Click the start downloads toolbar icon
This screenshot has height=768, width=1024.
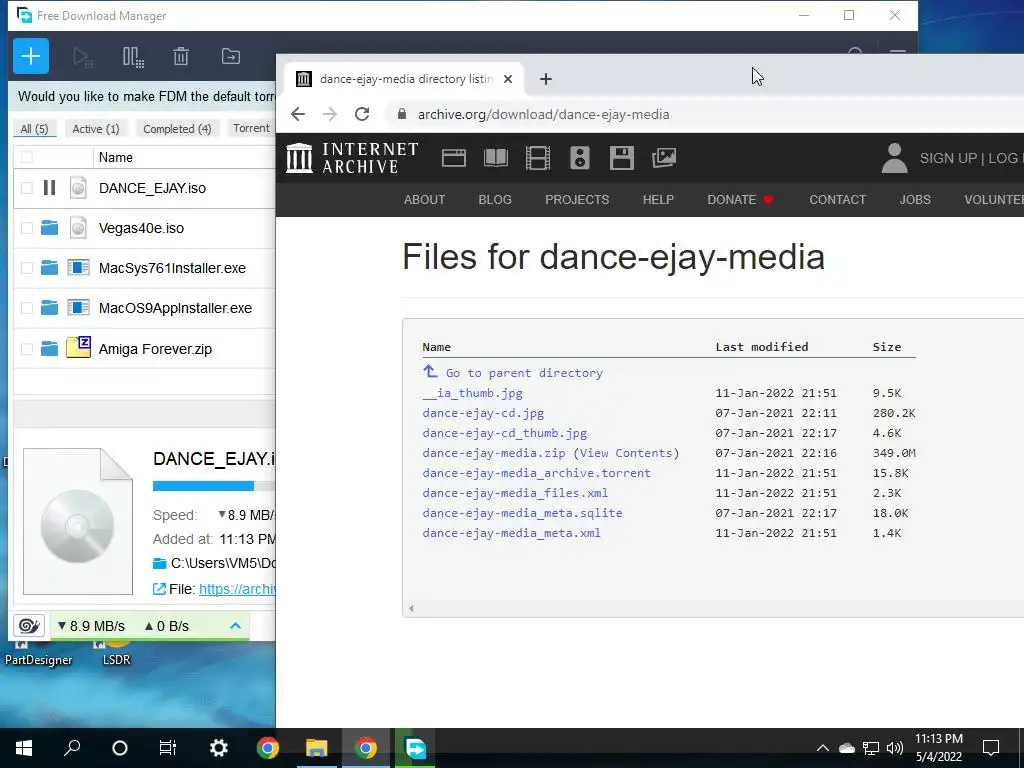tap(83, 57)
